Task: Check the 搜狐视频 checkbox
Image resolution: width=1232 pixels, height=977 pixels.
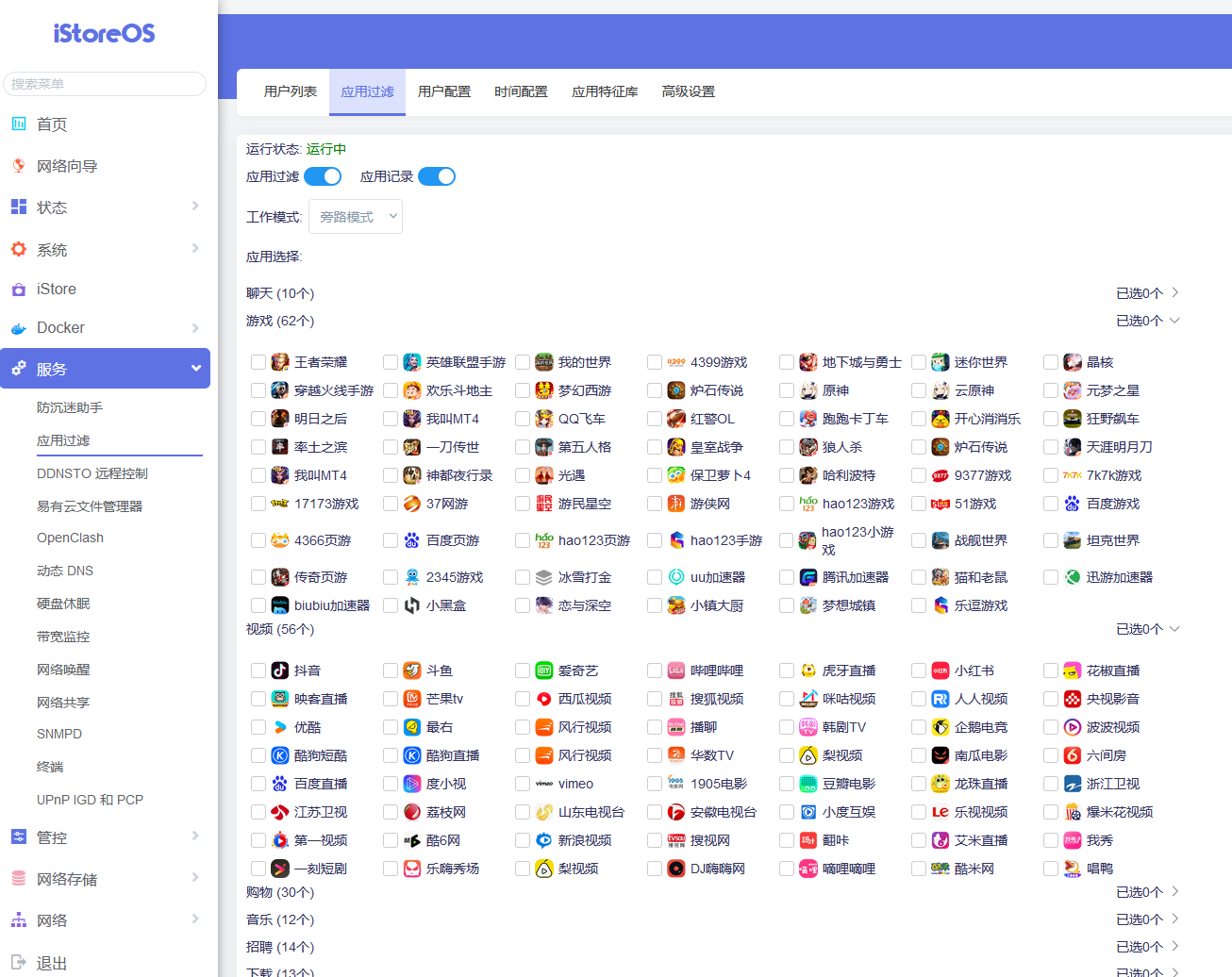Action: pyautogui.click(x=655, y=699)
